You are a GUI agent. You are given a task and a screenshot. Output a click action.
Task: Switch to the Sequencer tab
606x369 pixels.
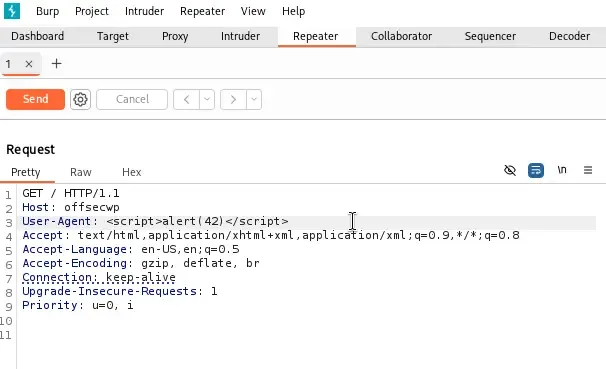coord(490,36)
